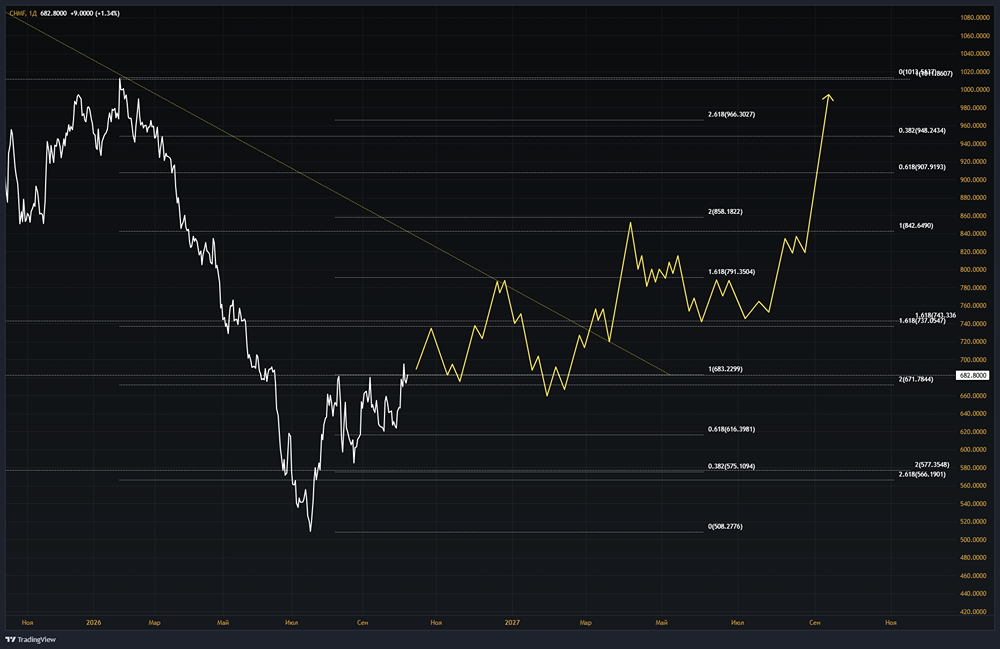The height and width of the screenshot is (649, 1000).
Task: Click the 682.8000 quote in chart header
Action: point(54,13)
